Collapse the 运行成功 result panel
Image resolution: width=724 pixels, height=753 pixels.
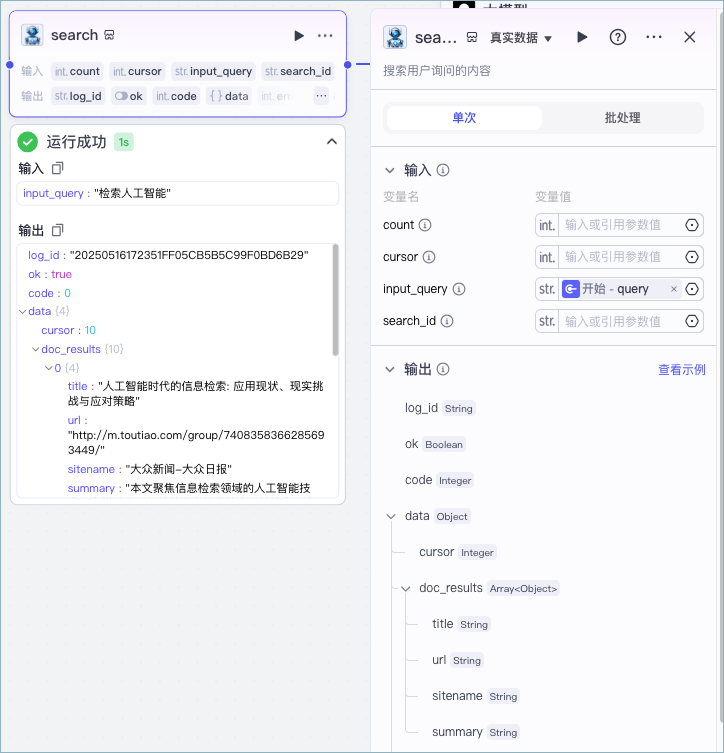pyautogui.click(x=332, y=142)
